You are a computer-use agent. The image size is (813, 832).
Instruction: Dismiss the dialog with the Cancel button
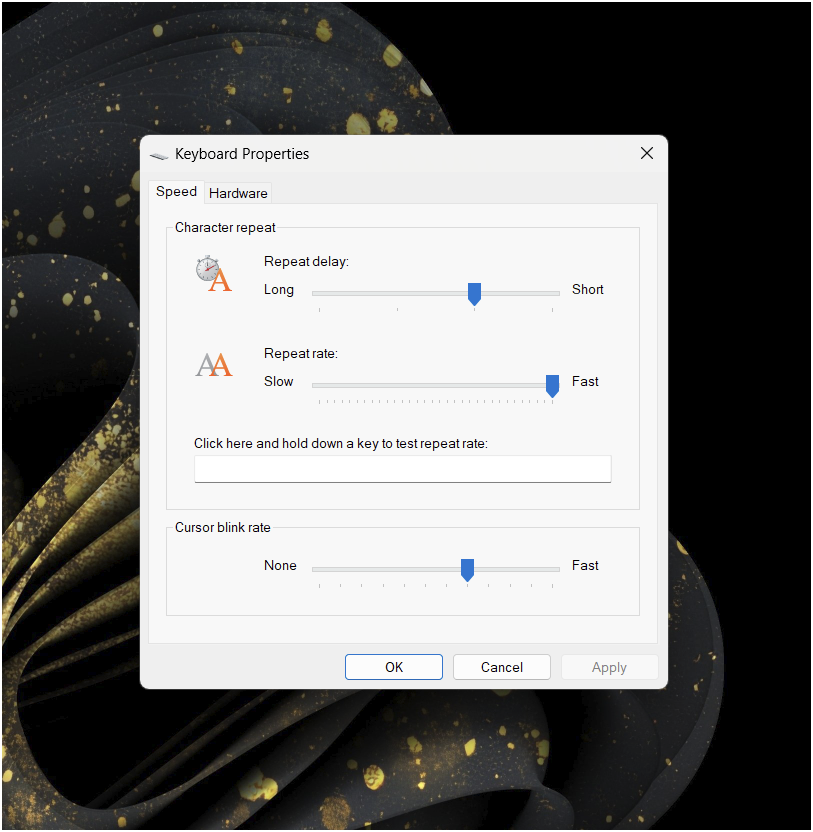coord(502,667)
